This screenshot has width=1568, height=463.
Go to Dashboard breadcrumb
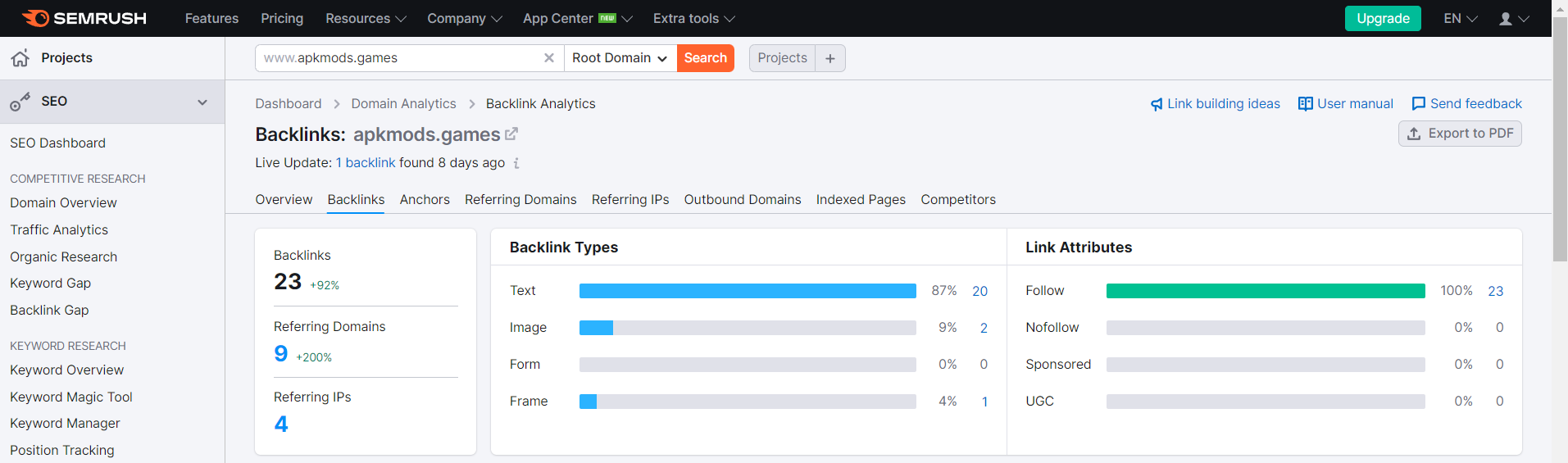(289, 103)
